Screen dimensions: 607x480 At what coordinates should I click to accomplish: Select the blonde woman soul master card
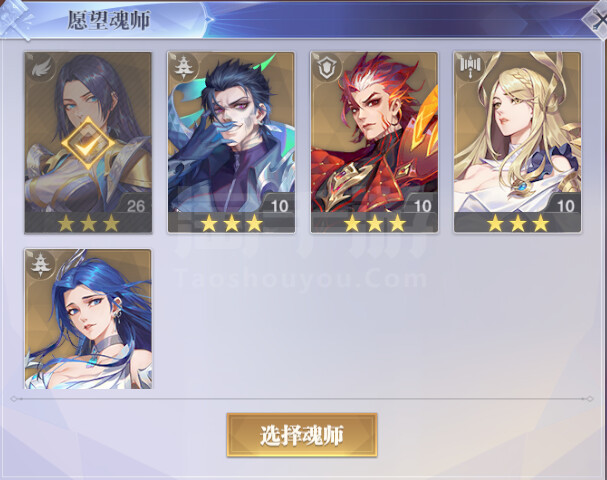(518, 142)
